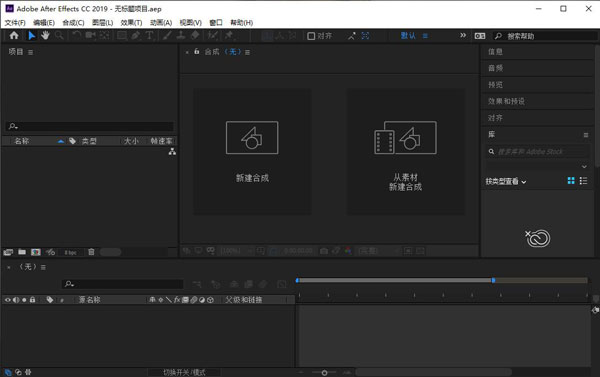The image size is (600, 377).
Task: Select the Selection arrow tool
Action: 32,36
